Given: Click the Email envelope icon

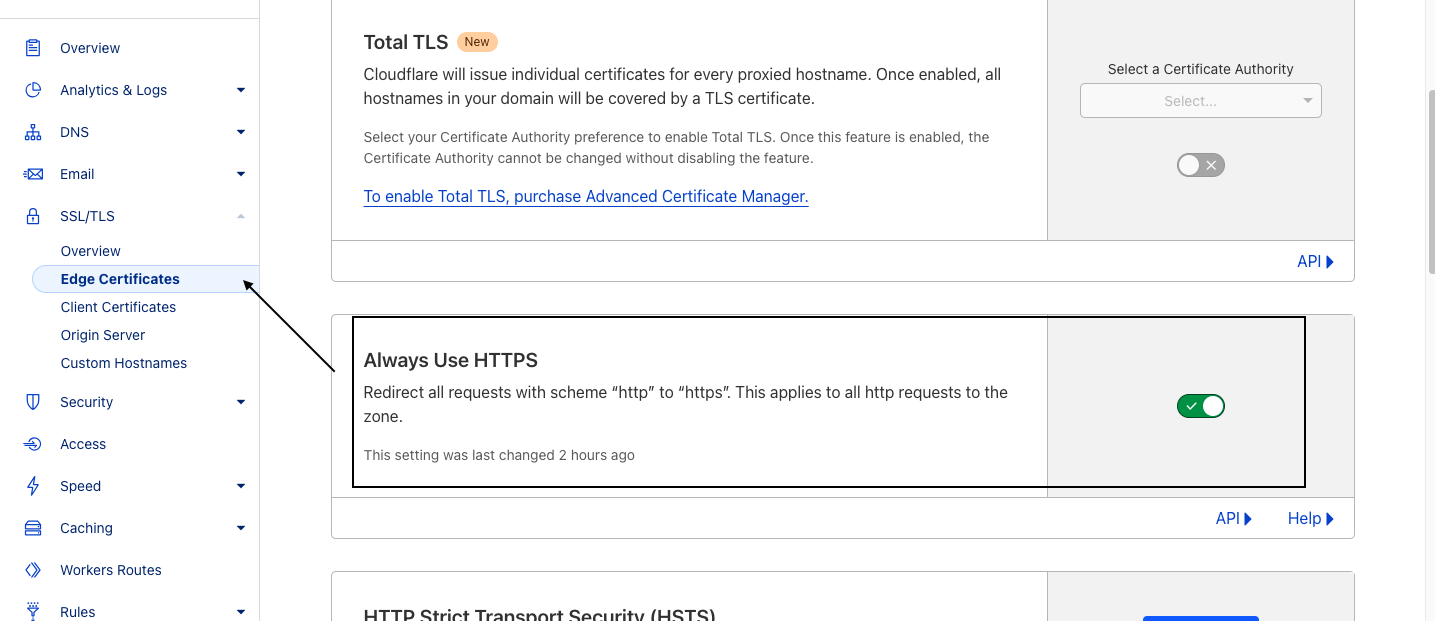Looking at the screenshot, I should point(33,174).
